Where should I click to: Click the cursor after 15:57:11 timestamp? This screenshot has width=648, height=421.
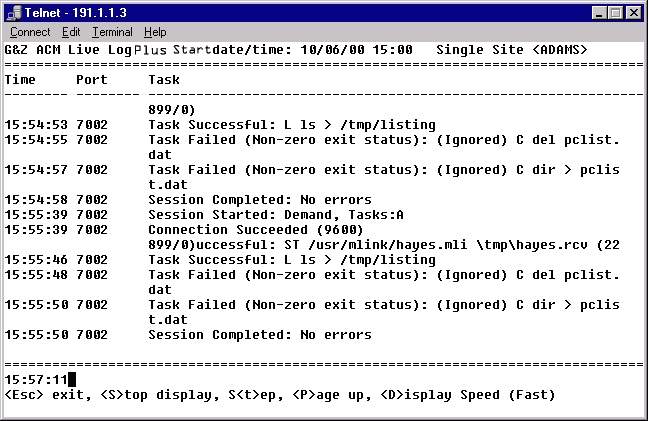click(x=72, y=379)
